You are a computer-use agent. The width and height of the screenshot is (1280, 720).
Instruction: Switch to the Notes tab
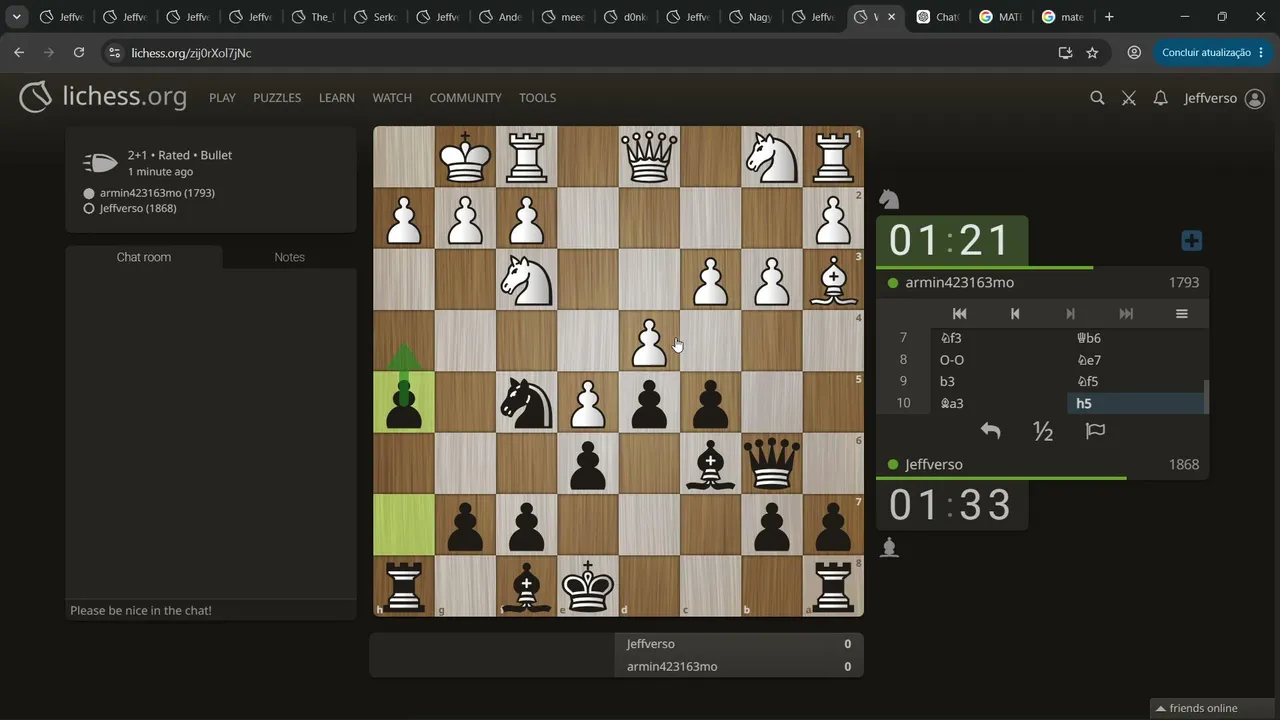[x=289, y=257]
